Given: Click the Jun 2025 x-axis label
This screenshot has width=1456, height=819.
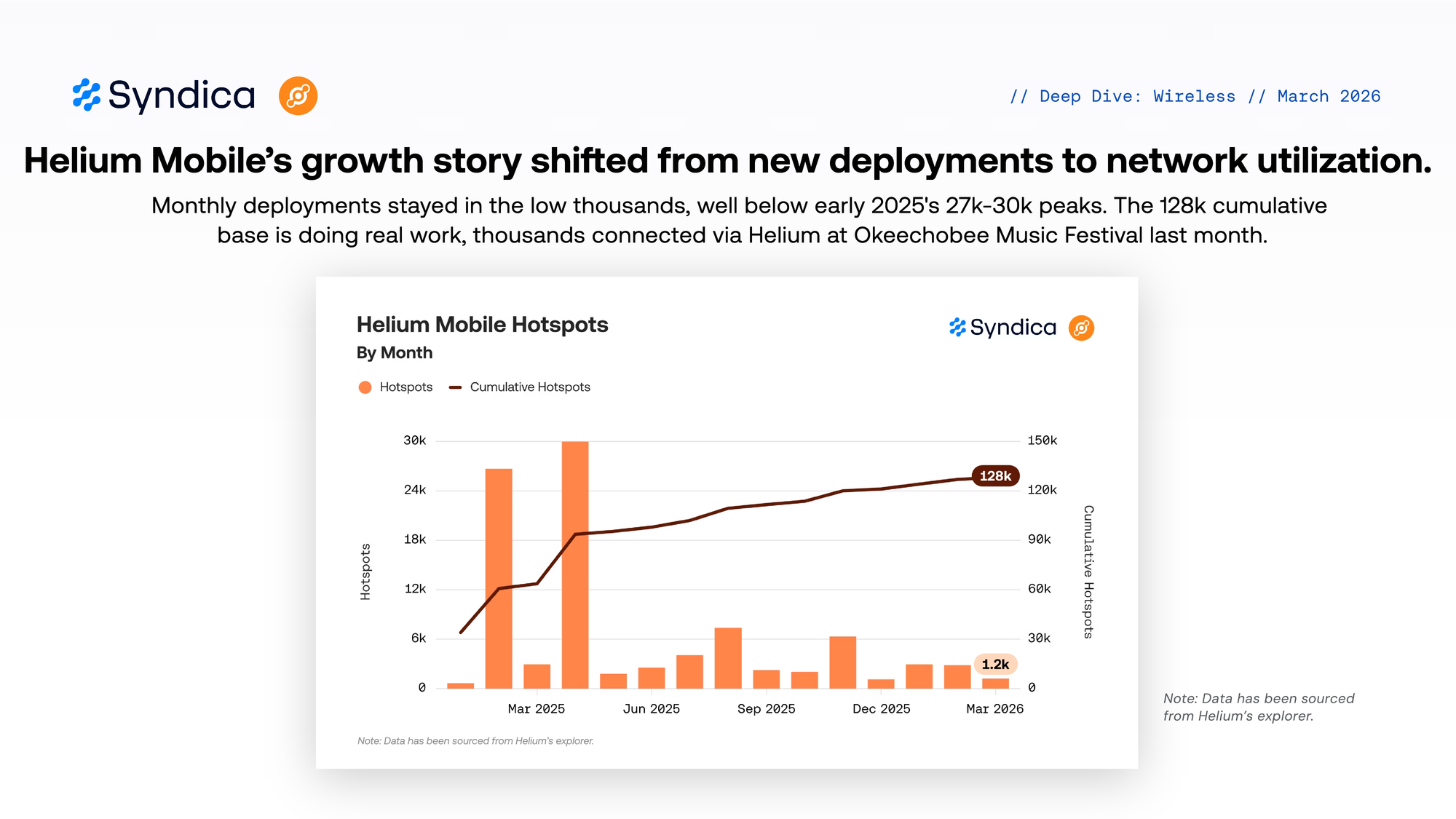Looking at the screenshot, I should pos(651,709).
